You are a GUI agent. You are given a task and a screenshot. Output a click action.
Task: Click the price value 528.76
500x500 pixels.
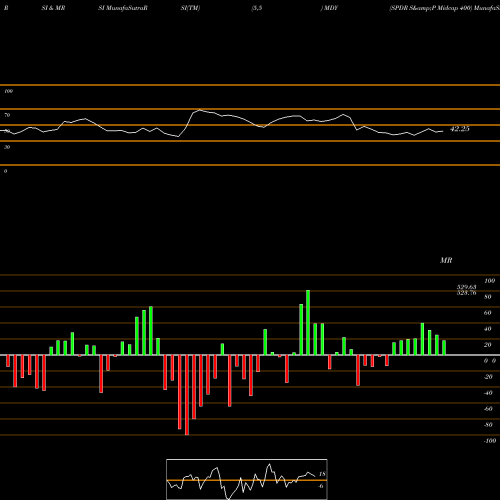coord(466,293)
